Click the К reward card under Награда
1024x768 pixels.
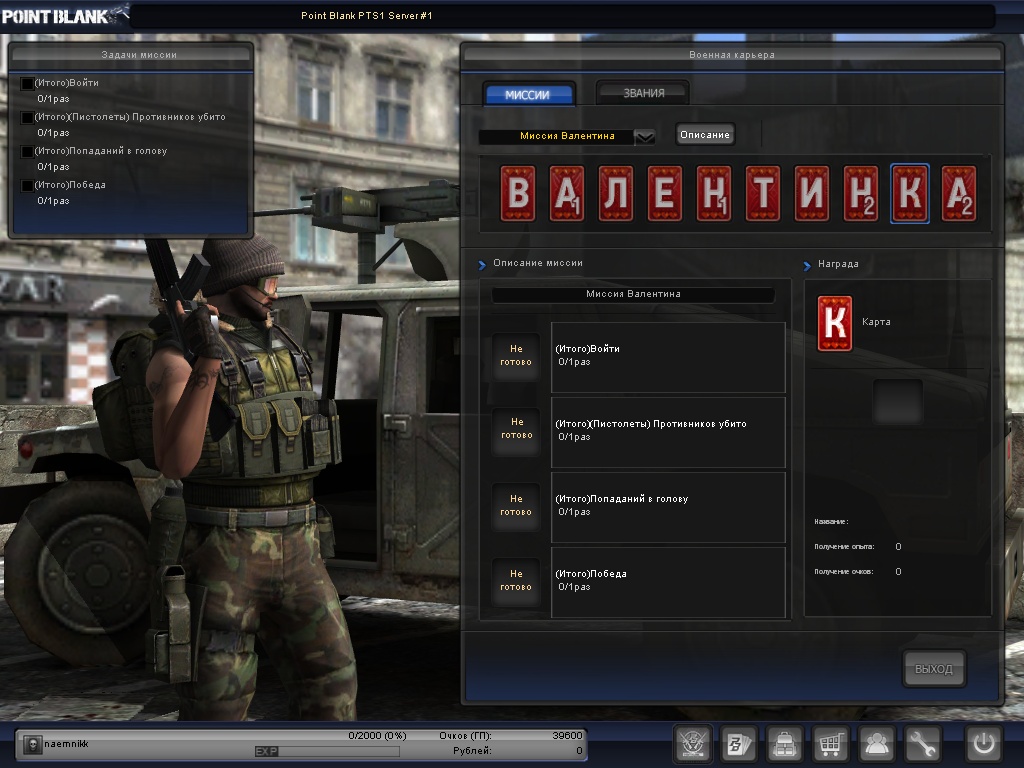pos(835,323)
